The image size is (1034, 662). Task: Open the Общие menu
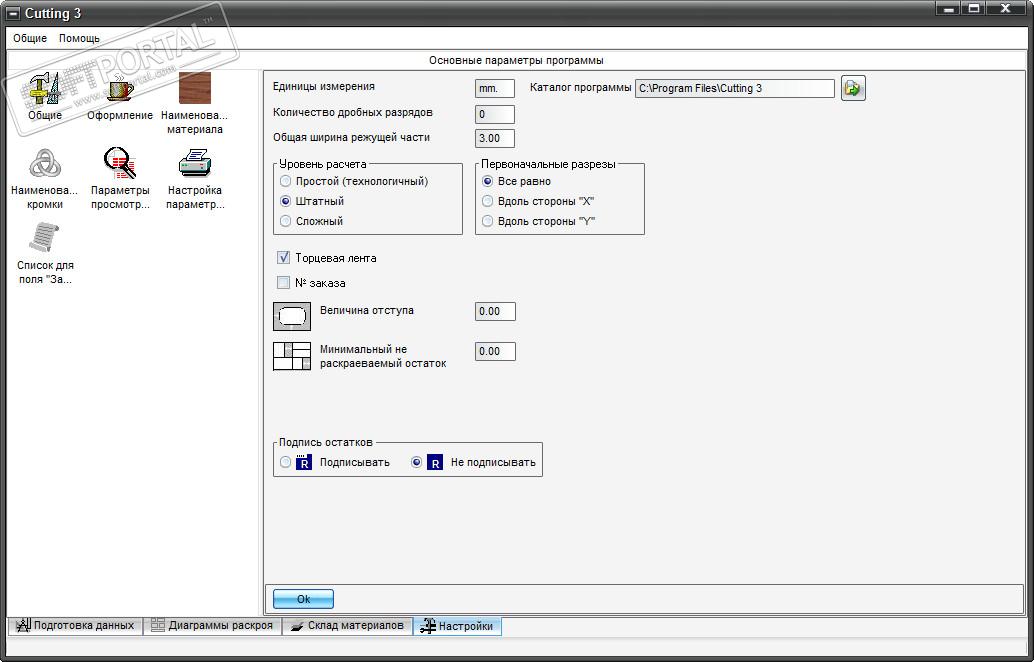tap(30, 38)
